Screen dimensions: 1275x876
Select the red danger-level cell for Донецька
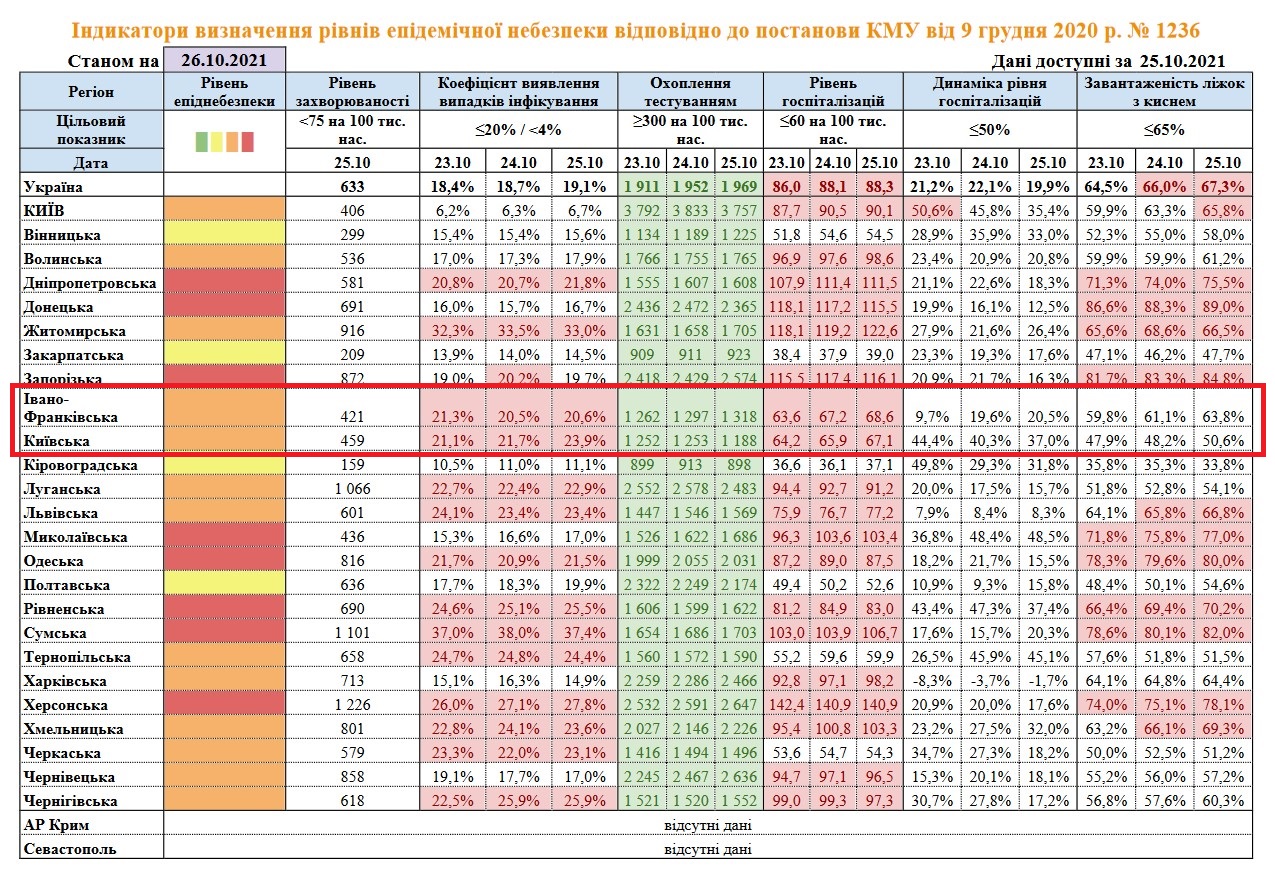(x=224, y=306)
